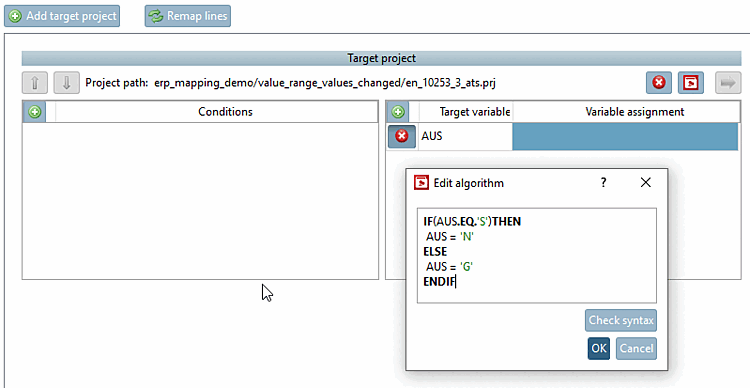Cancel the Edit algorithm dialog

pyautogui.click(x=636, y=348)
